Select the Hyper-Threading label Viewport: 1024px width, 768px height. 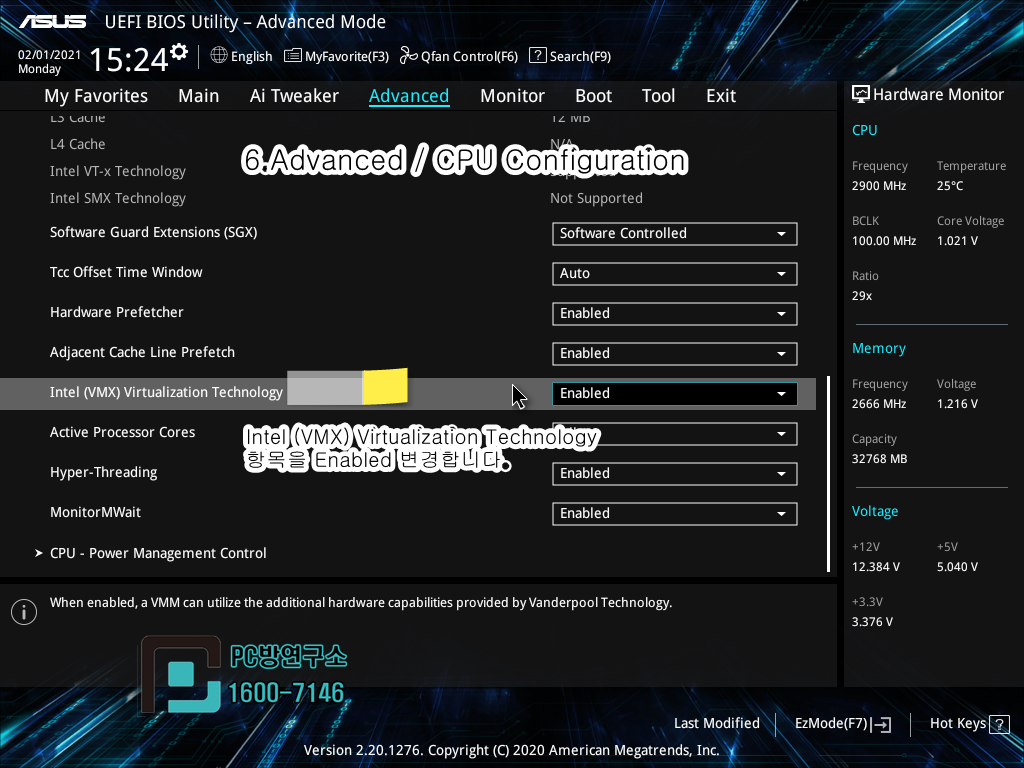point(104,473)
